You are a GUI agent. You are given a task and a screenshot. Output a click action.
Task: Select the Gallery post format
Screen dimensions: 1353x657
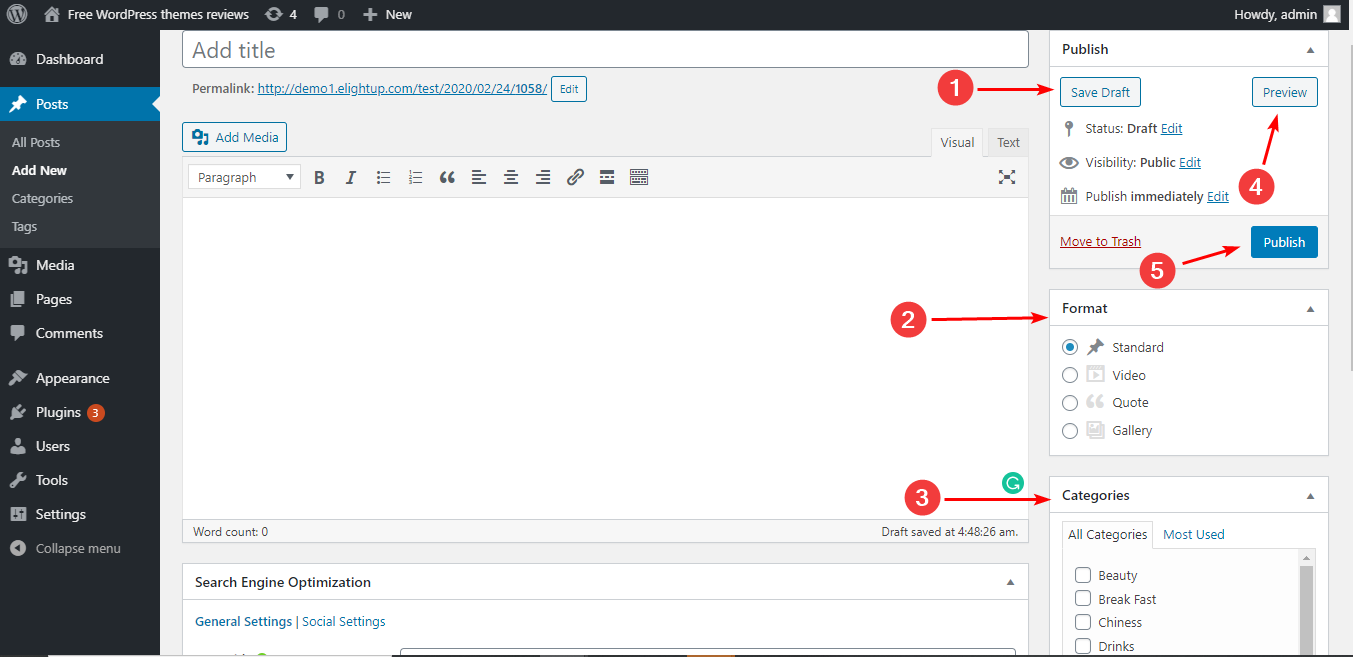[1070, 430]
